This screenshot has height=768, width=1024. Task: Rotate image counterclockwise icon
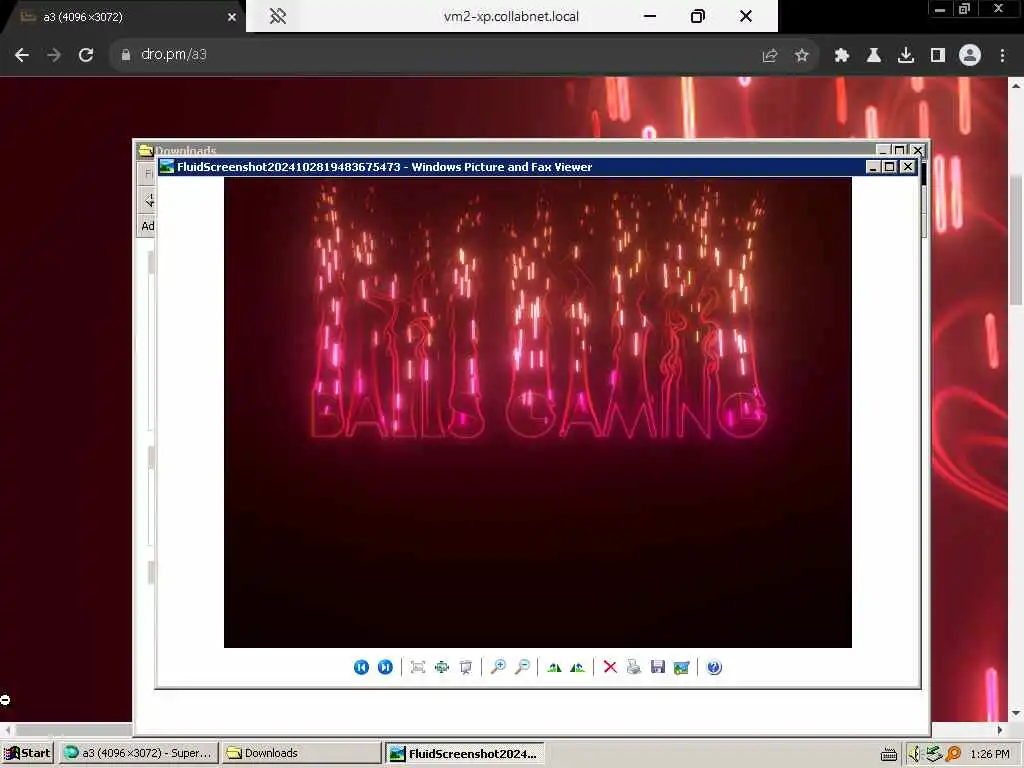click(577, 667)
